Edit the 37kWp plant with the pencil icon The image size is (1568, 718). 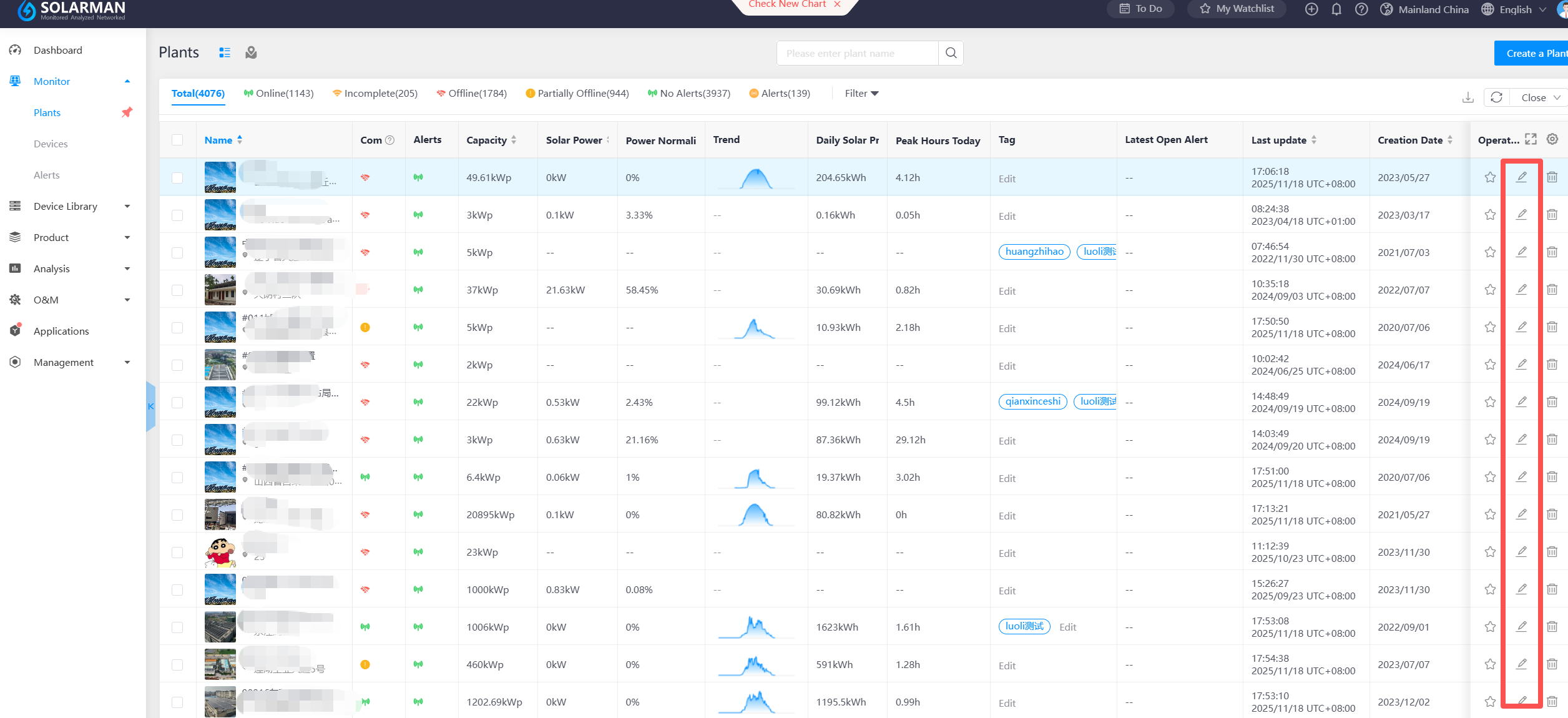(x=1521, y=290)
